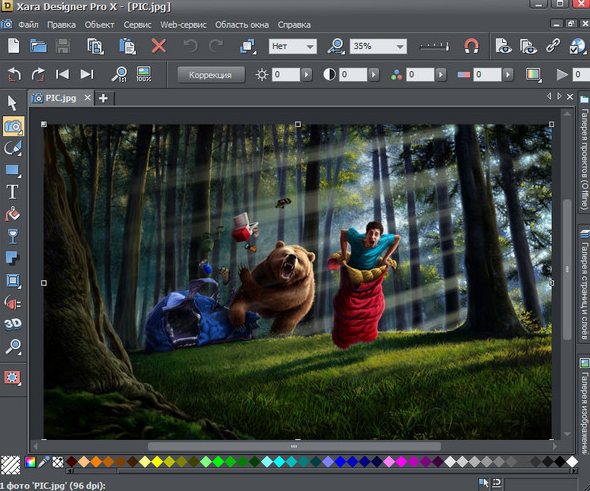Rotate the photo clockwise

[x=38, y=74]
